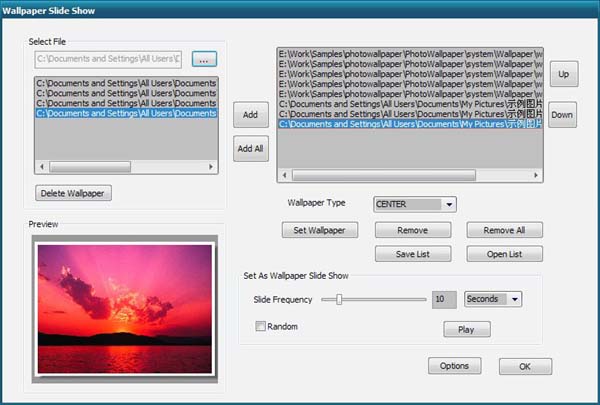The image size is (600, 405).
Task: Click the Open List button
Action: [504, 254]
